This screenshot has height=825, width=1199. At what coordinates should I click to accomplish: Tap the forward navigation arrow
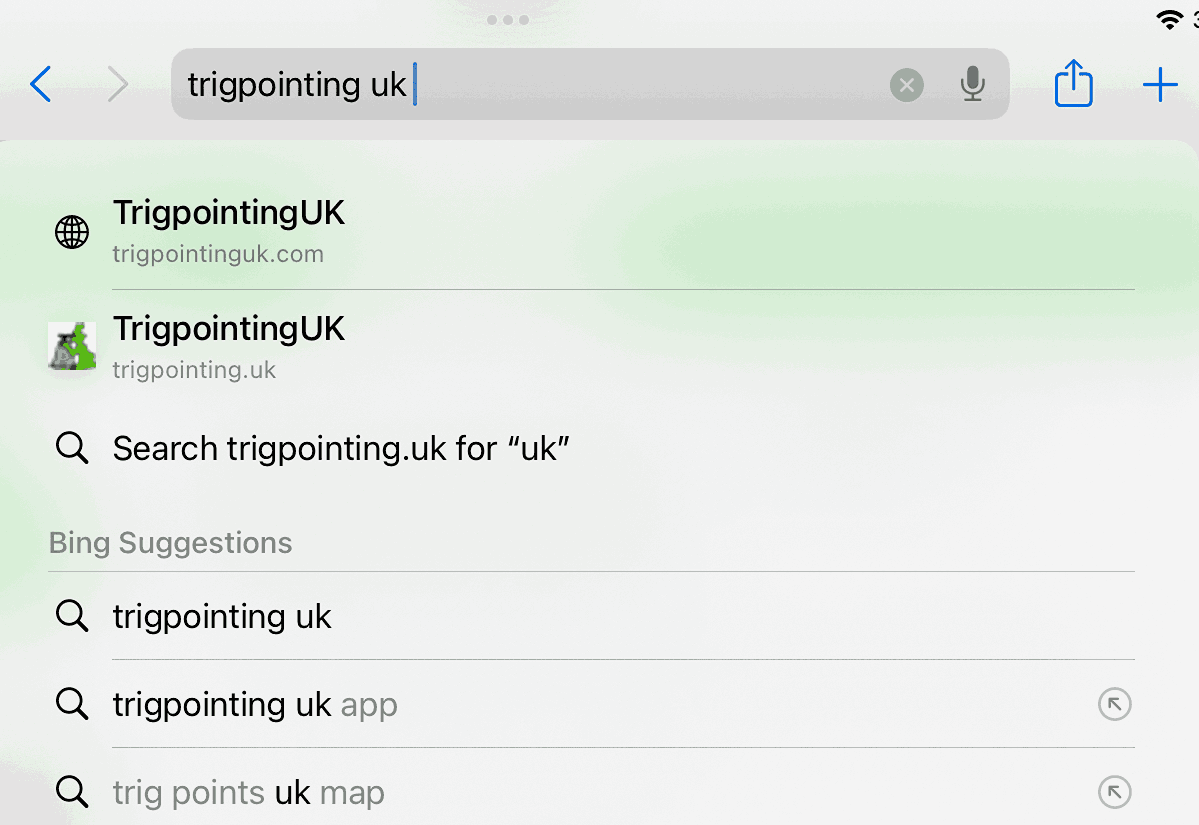point(117,84)
